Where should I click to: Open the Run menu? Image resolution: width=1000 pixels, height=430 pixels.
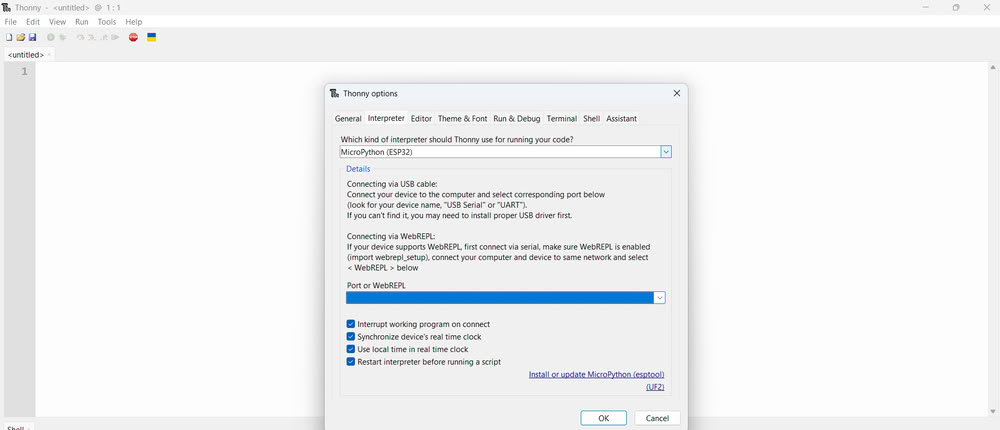(82, 22)
